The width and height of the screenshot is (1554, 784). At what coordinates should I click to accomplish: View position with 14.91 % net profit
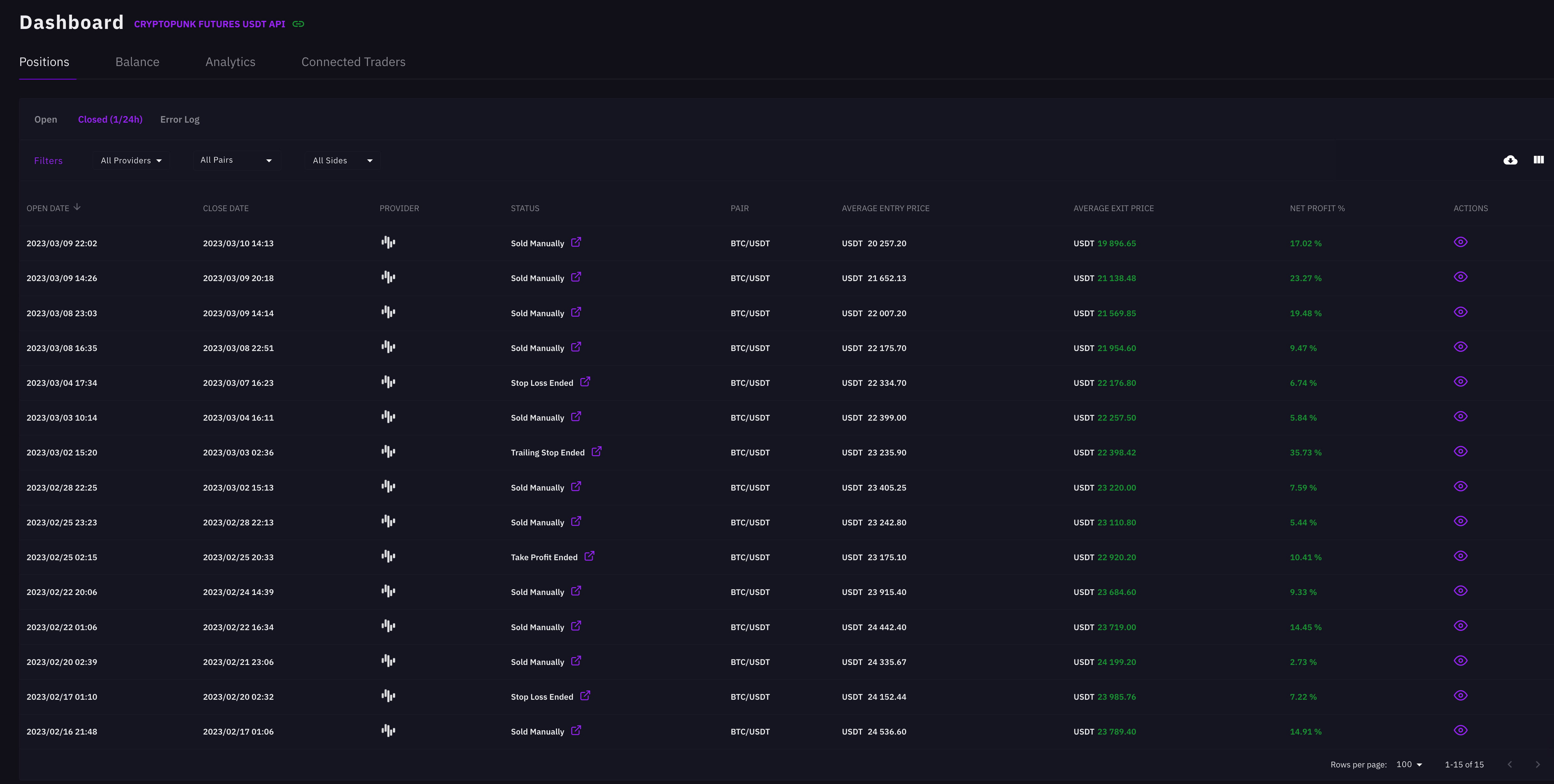click(x=1460, y=731)
